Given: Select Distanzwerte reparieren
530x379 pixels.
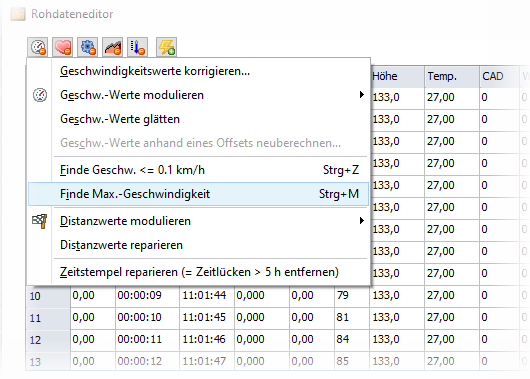Looking at the screenshot, I should [x=198, y=245].
